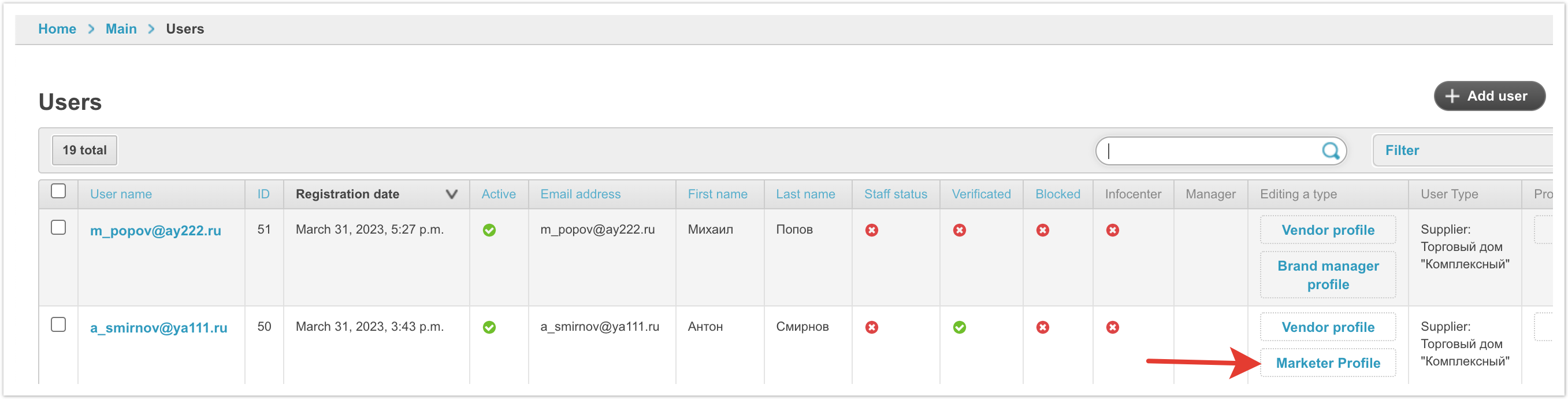Click the red Infocenter icon for m_popov

tap(1112, 230)
